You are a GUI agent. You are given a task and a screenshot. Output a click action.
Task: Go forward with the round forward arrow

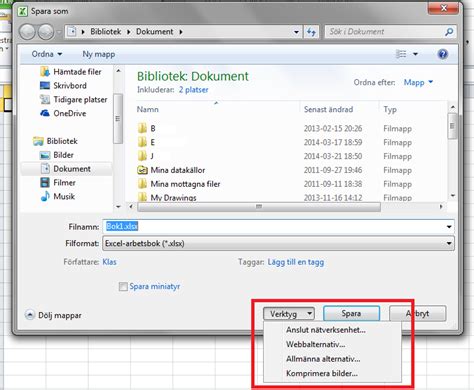point(46,32)
